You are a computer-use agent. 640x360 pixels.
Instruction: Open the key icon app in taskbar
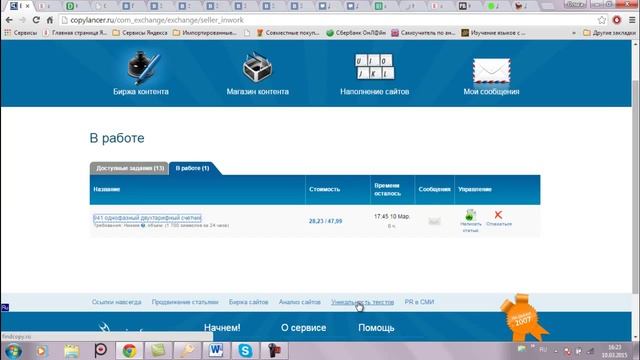pos(187,351)
